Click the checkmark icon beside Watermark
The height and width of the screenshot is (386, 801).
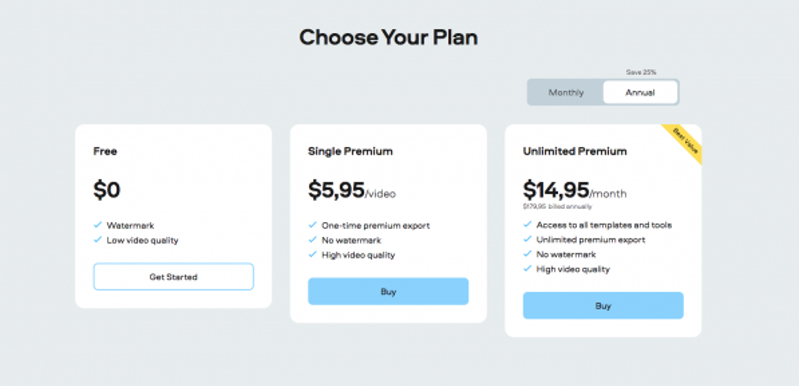pyautogui.click(x=98, y=225)
